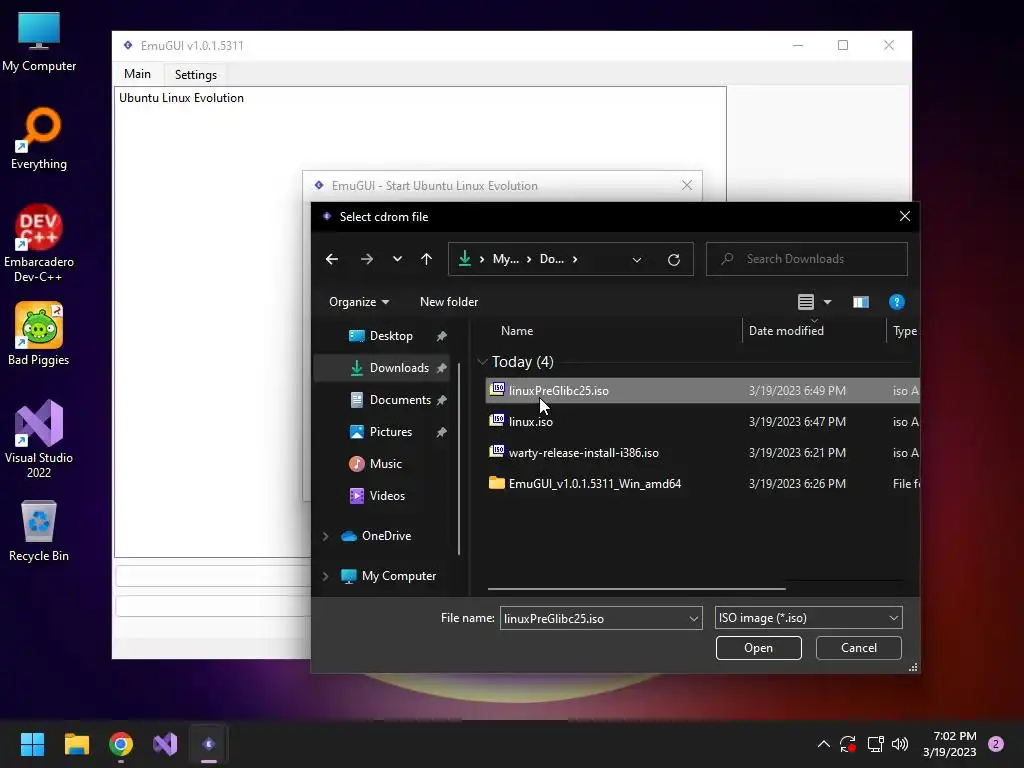This screenshot has width=1024, height=768.
Task: Open Google Chrome from the taskbar
Action: point(121,744)
